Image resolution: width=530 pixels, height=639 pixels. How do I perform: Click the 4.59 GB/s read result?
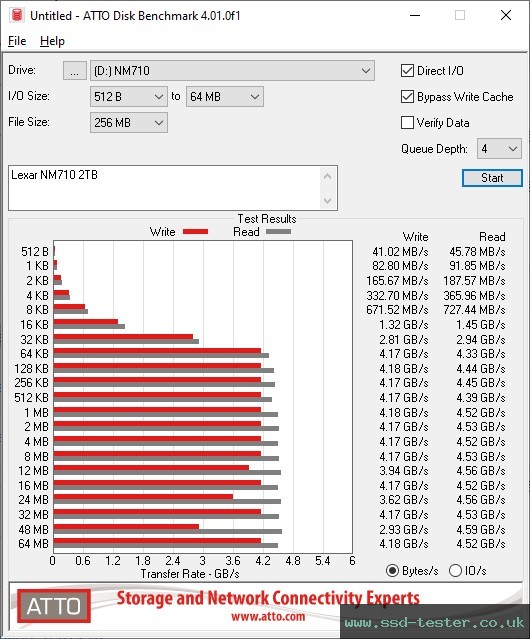[x=481, y=529]
